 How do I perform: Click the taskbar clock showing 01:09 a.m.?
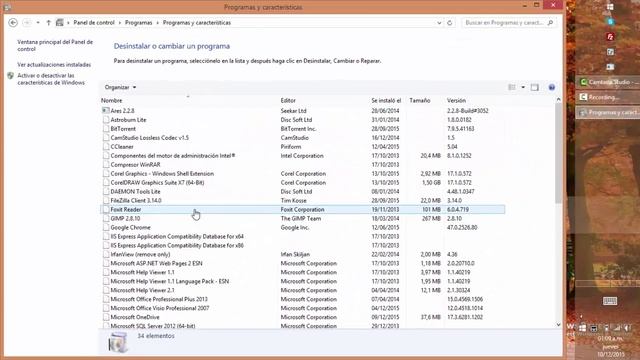coord(611,339)
